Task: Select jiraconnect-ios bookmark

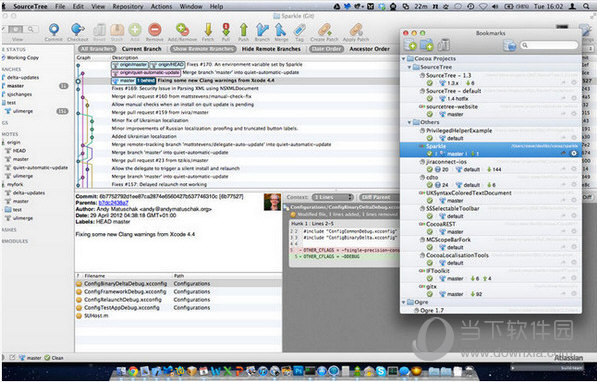Action: point(490,166)
